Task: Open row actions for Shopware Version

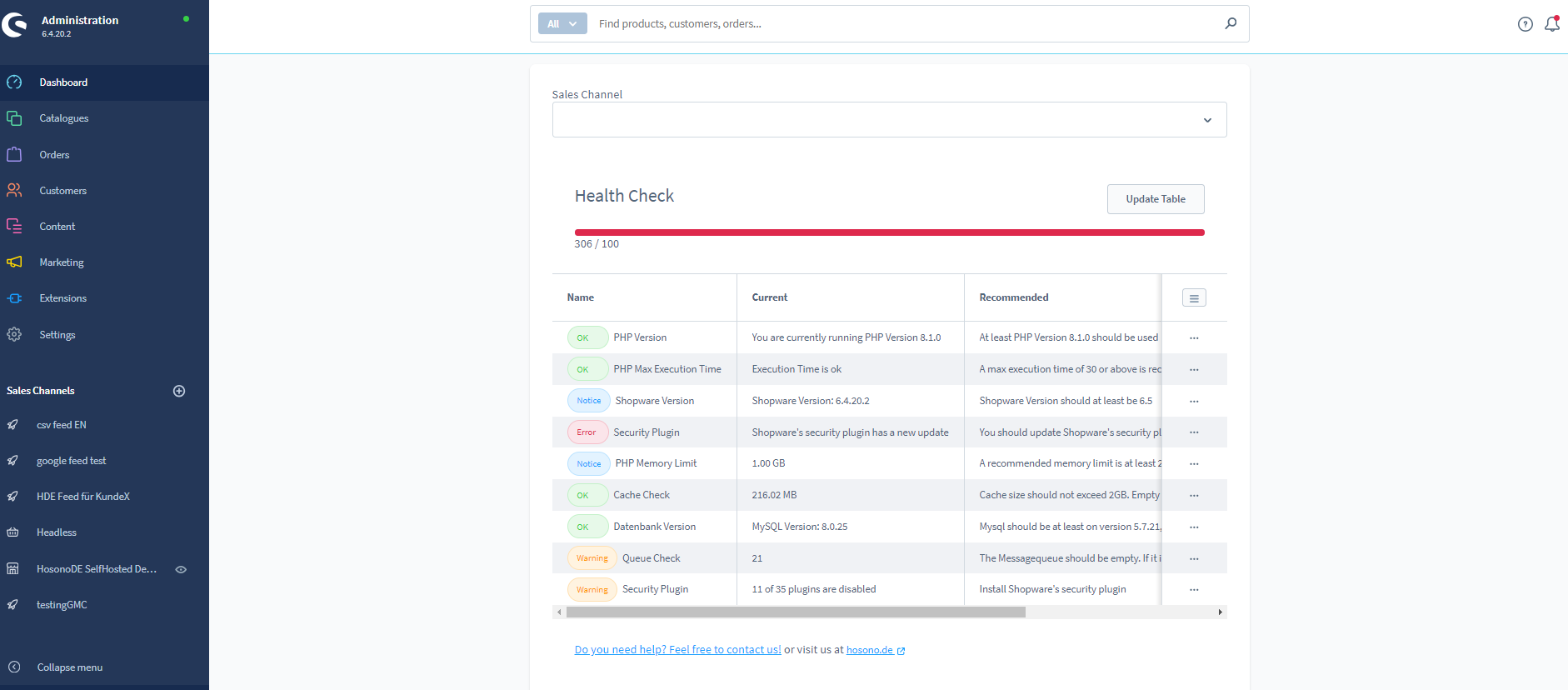Action: (1194, 401)
